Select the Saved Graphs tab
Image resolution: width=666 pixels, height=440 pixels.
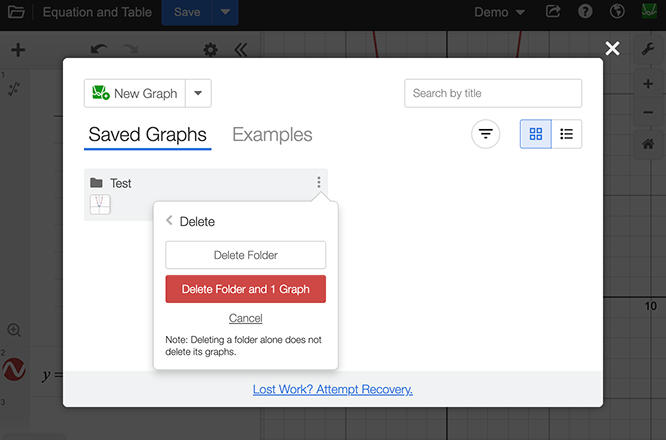click(x=147, y=135)
